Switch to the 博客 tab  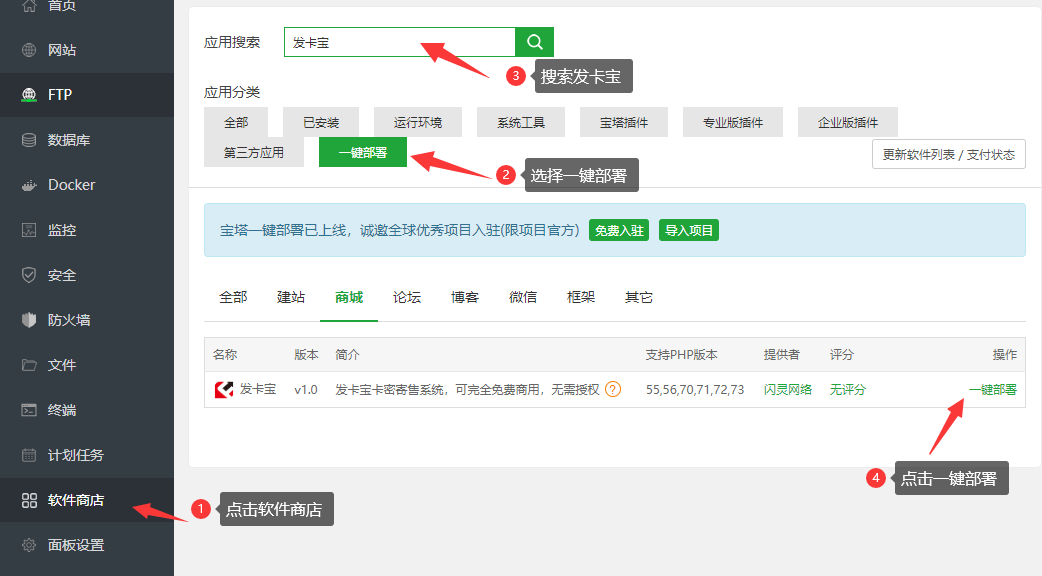(x=465, y=297)
